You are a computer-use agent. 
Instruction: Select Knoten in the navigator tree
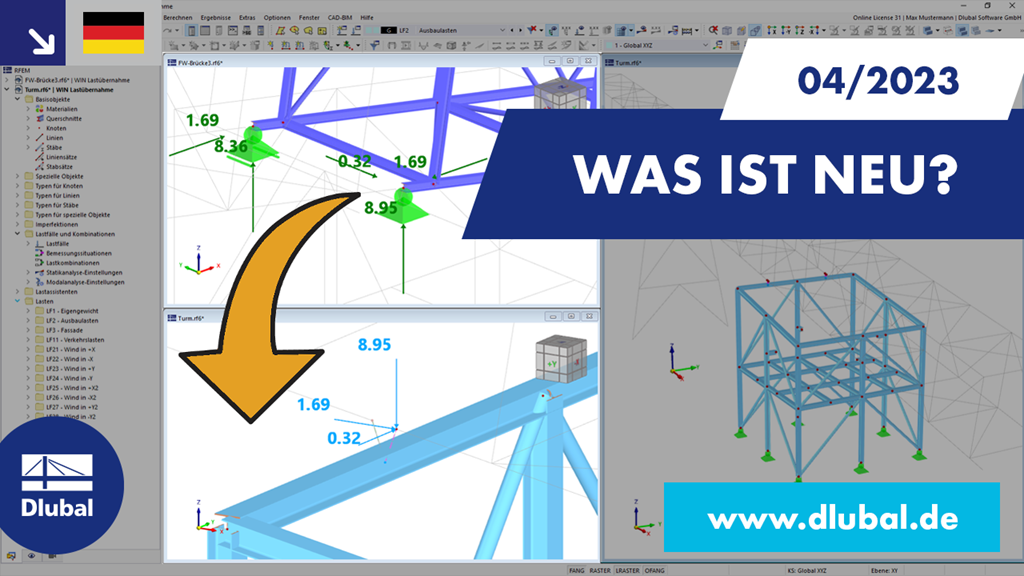point(56,129)
